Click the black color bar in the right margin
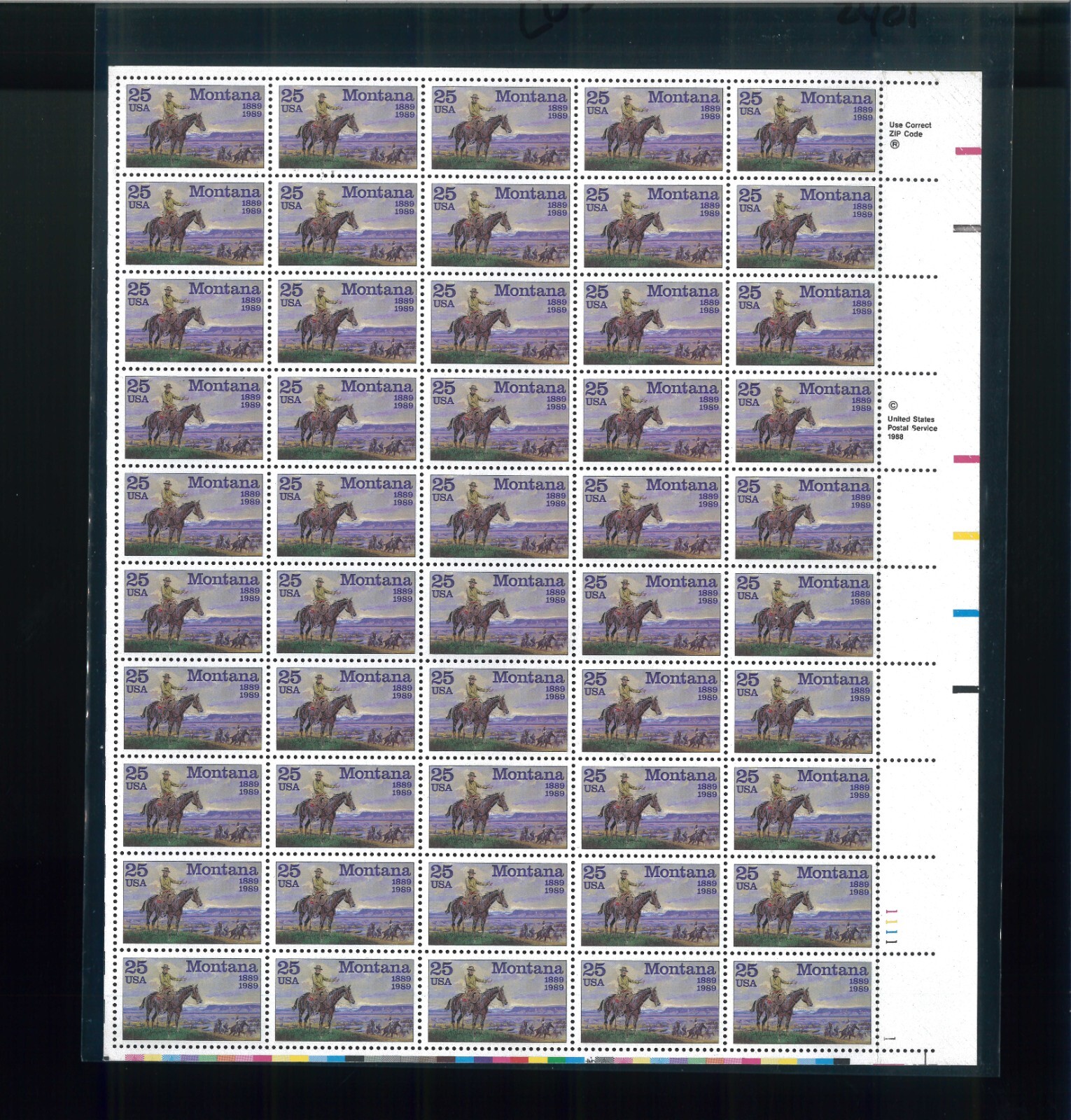1071x1120 pixels. tap(965, 689)
